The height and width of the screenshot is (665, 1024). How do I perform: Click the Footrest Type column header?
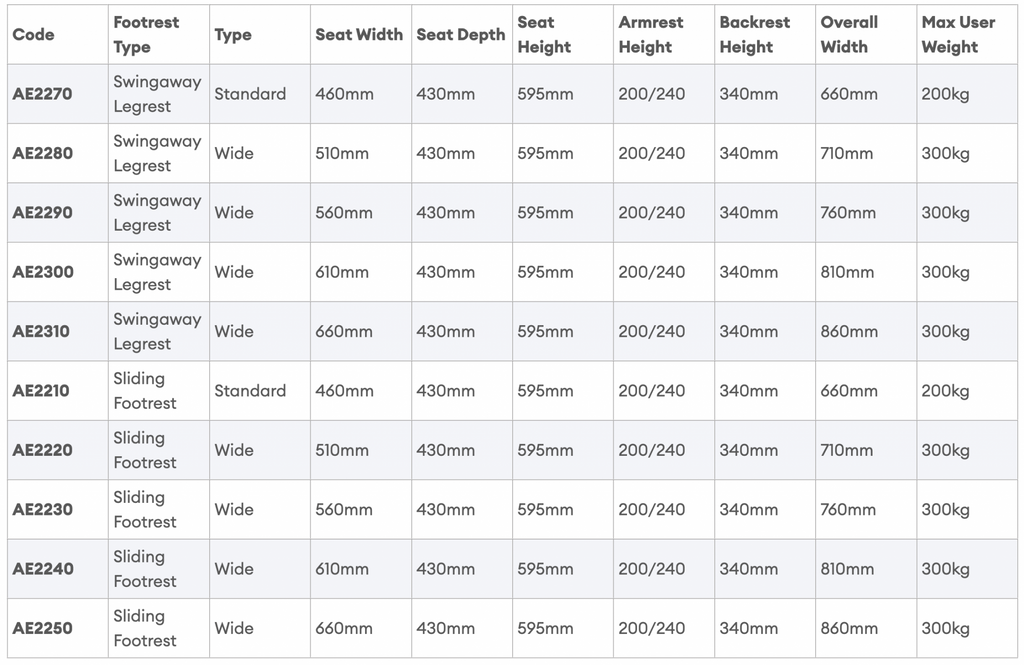146,35
